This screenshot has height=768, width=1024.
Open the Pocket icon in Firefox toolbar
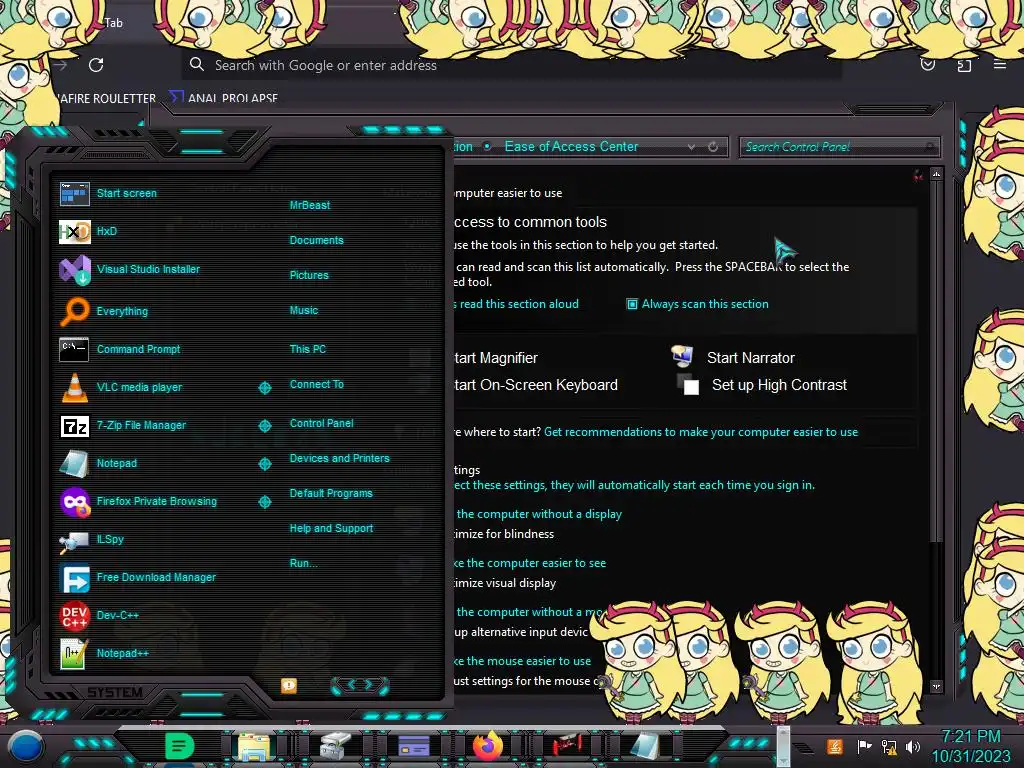click(x=928, y=65)
